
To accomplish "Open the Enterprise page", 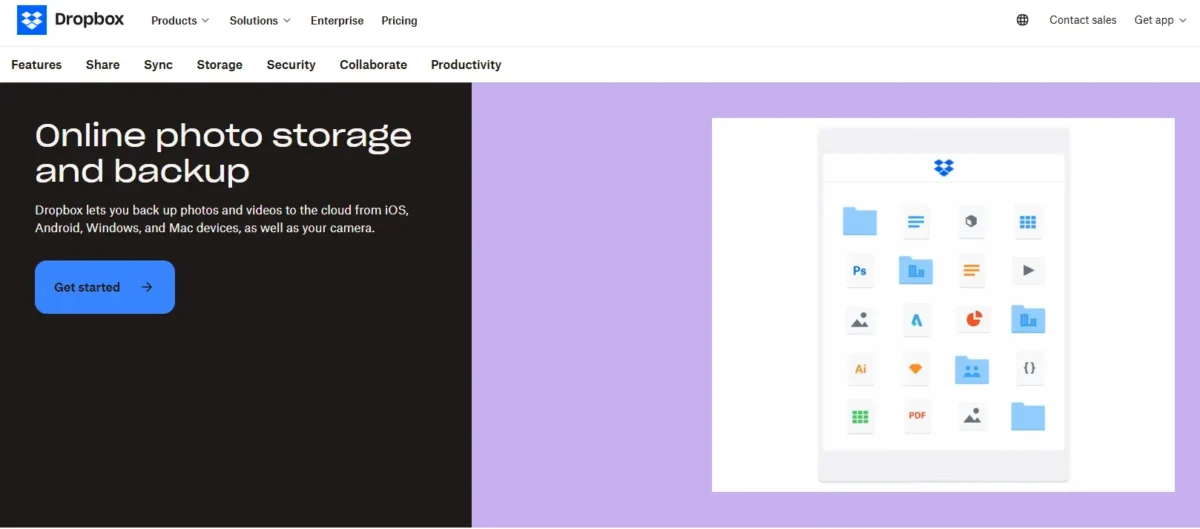I will 337,20.
